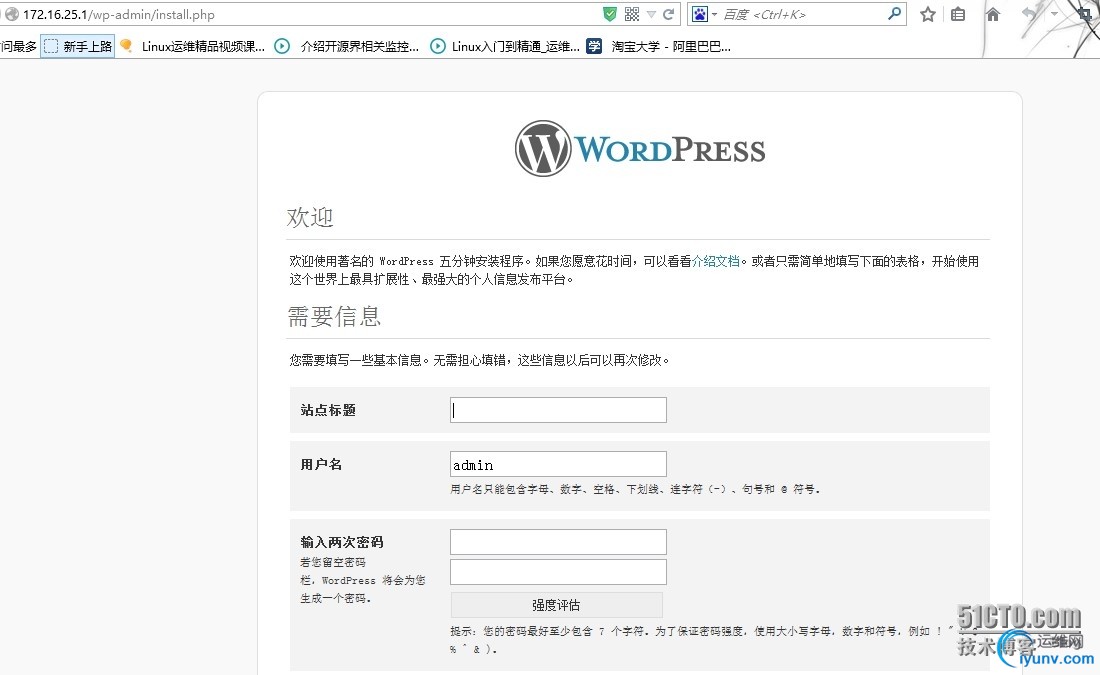Open the Linux入门到精通 bookmark

505,46
